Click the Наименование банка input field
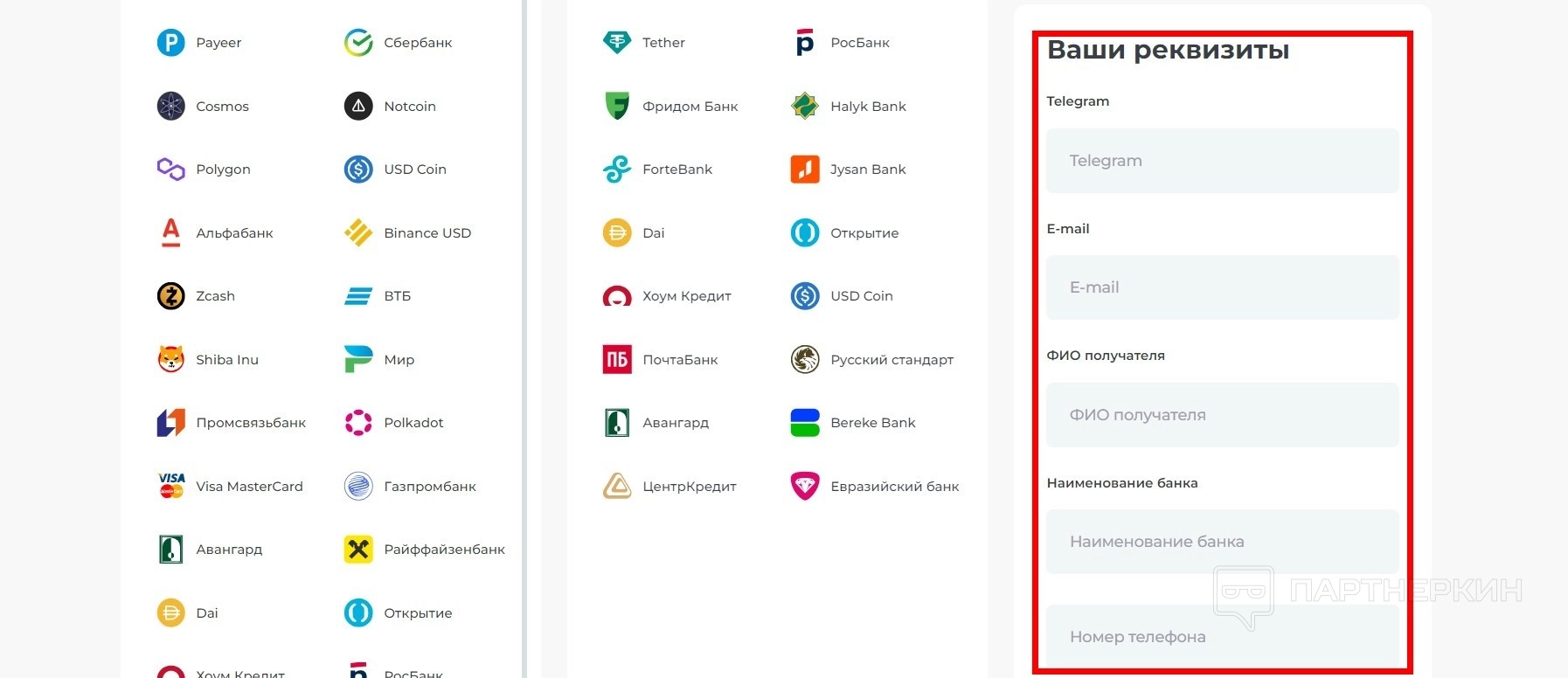Viewport: 1568px width, 678px height. (x=1222, y=542)
